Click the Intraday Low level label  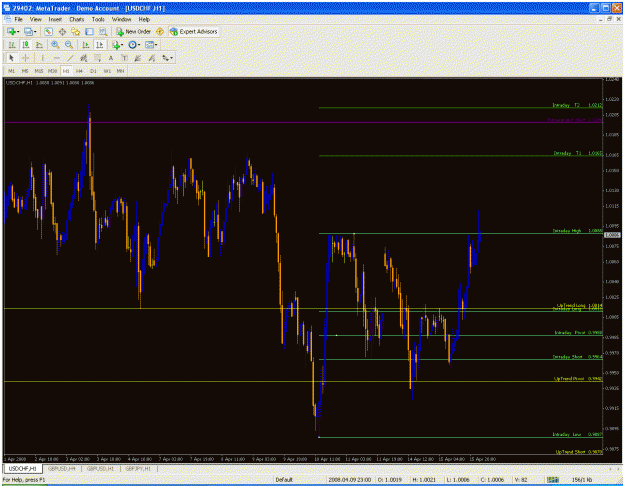tap(577, 434)
